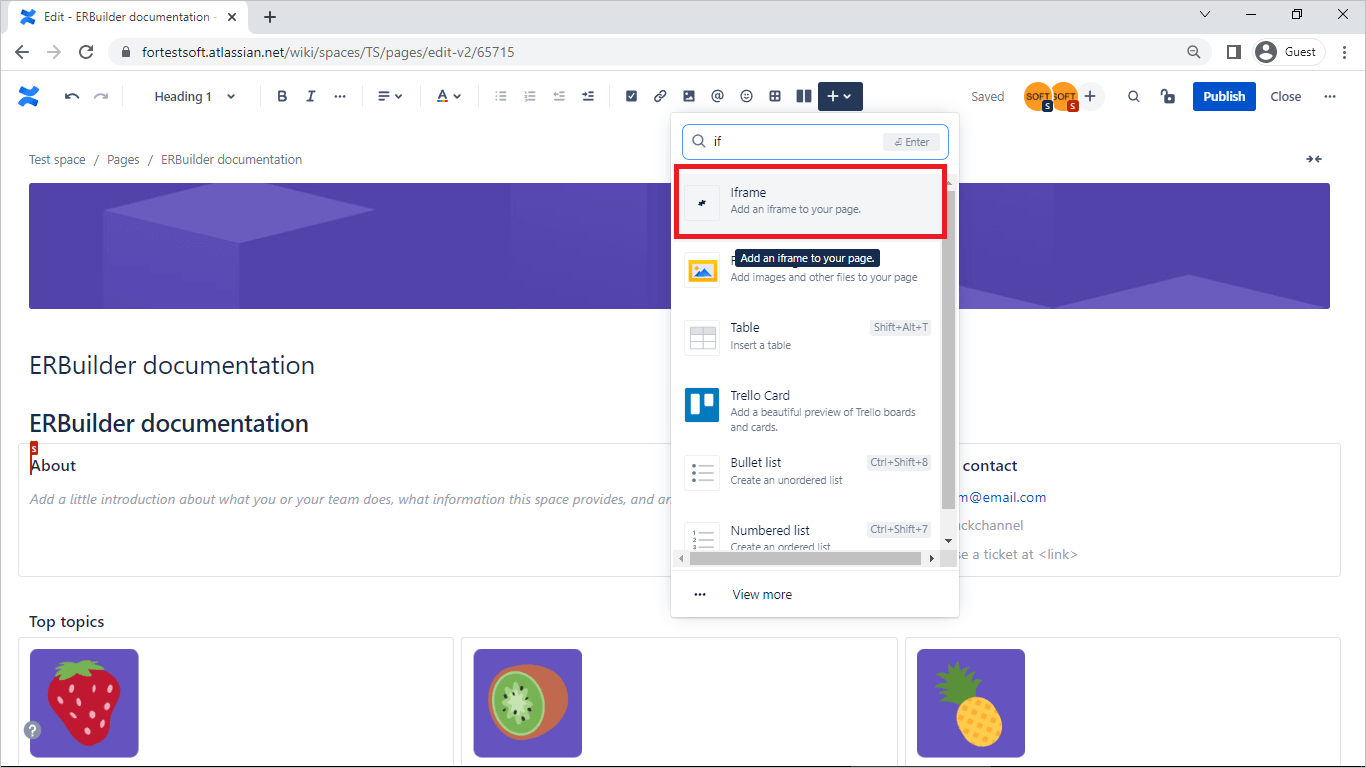This screenshot has height=768, width=1366.
Task: Open the Test space breadcrumb link
Action: coord(57,159)
